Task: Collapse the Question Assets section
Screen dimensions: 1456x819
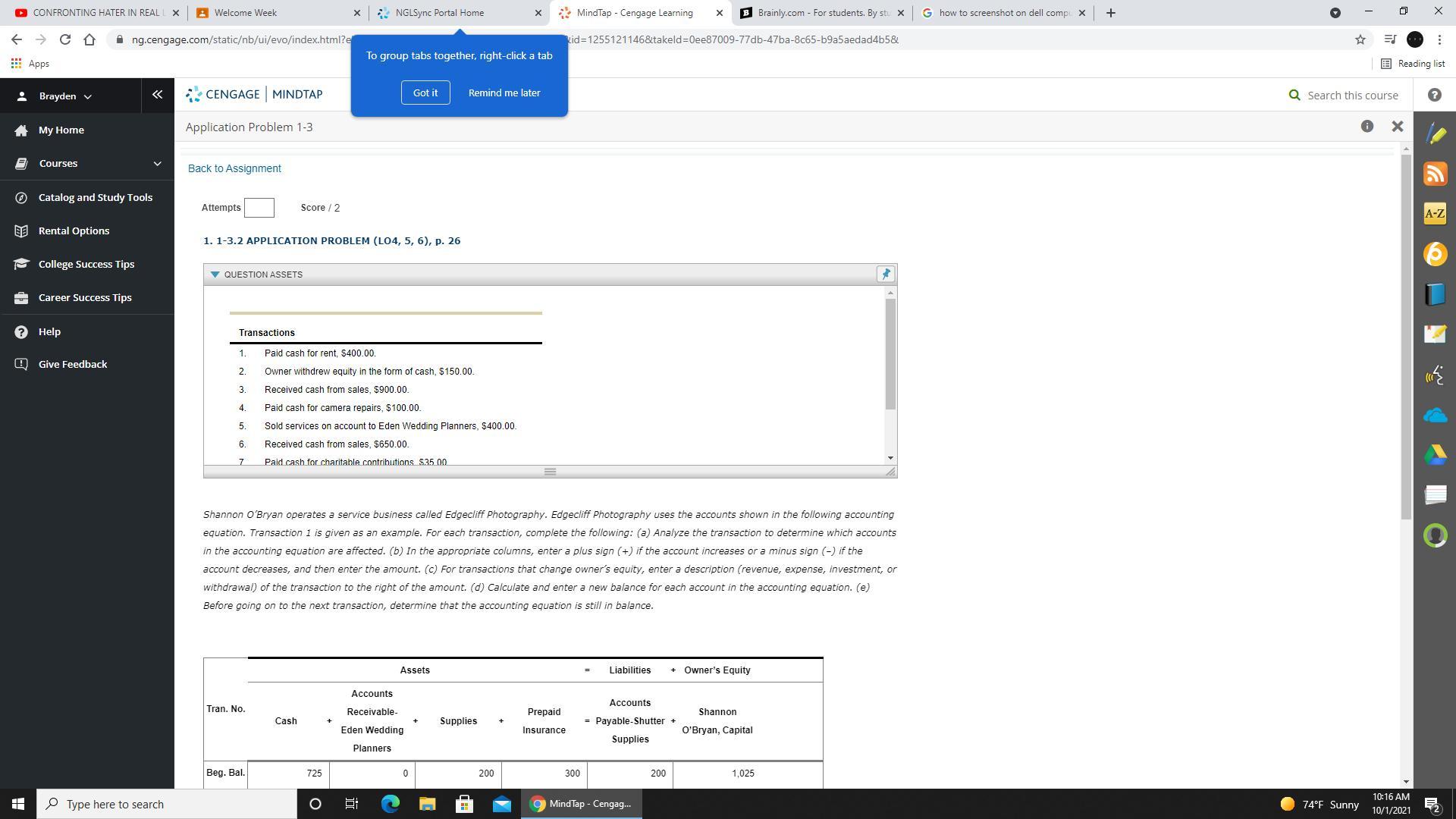Action: coord(215,275)
